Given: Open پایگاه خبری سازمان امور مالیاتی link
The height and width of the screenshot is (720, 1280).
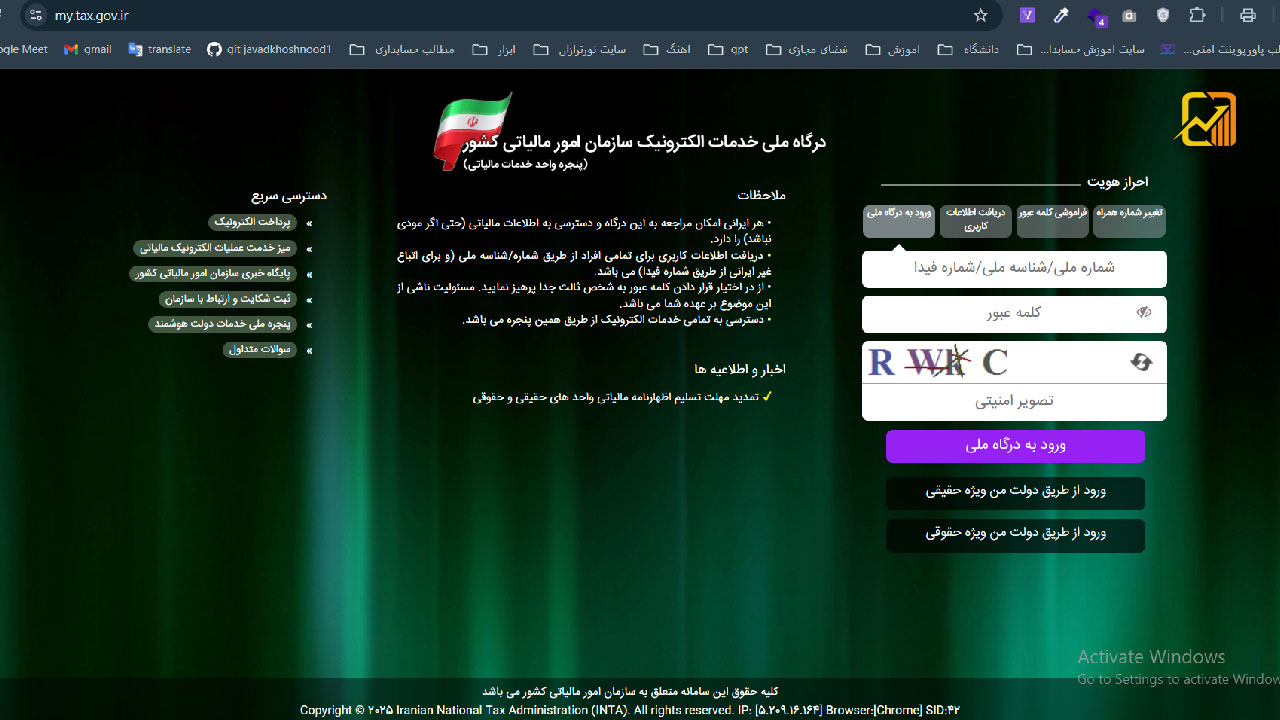Looking at the screenshot, I should click(213, 273).
